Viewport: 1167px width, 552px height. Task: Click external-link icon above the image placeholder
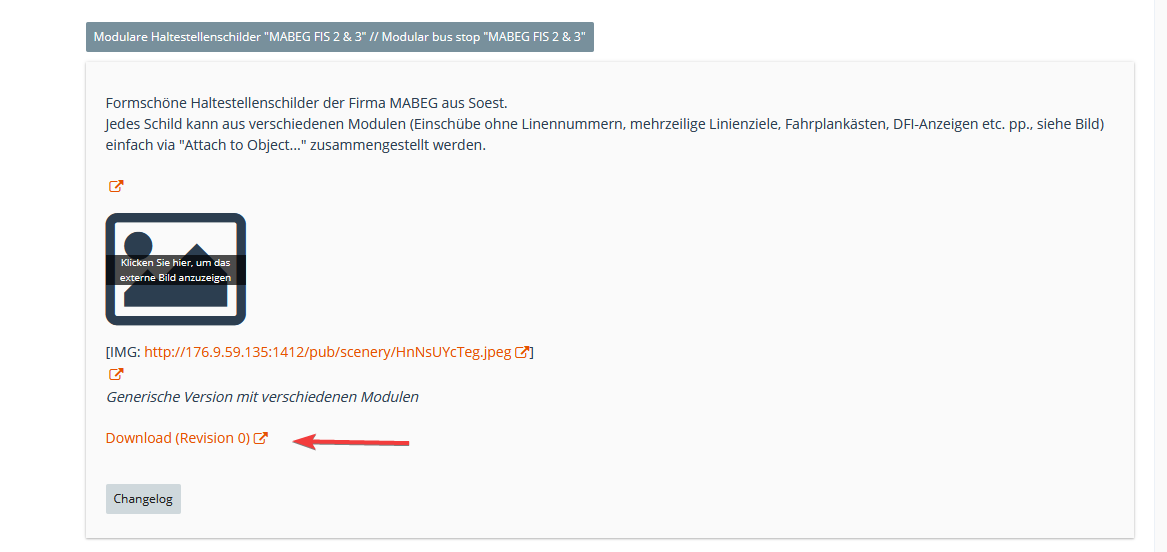(x=116, y=186)
